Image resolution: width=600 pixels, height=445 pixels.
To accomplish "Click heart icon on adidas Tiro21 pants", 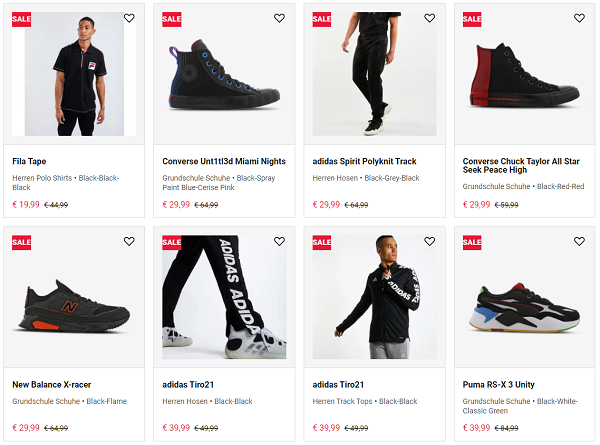I will tap(279, 242).
